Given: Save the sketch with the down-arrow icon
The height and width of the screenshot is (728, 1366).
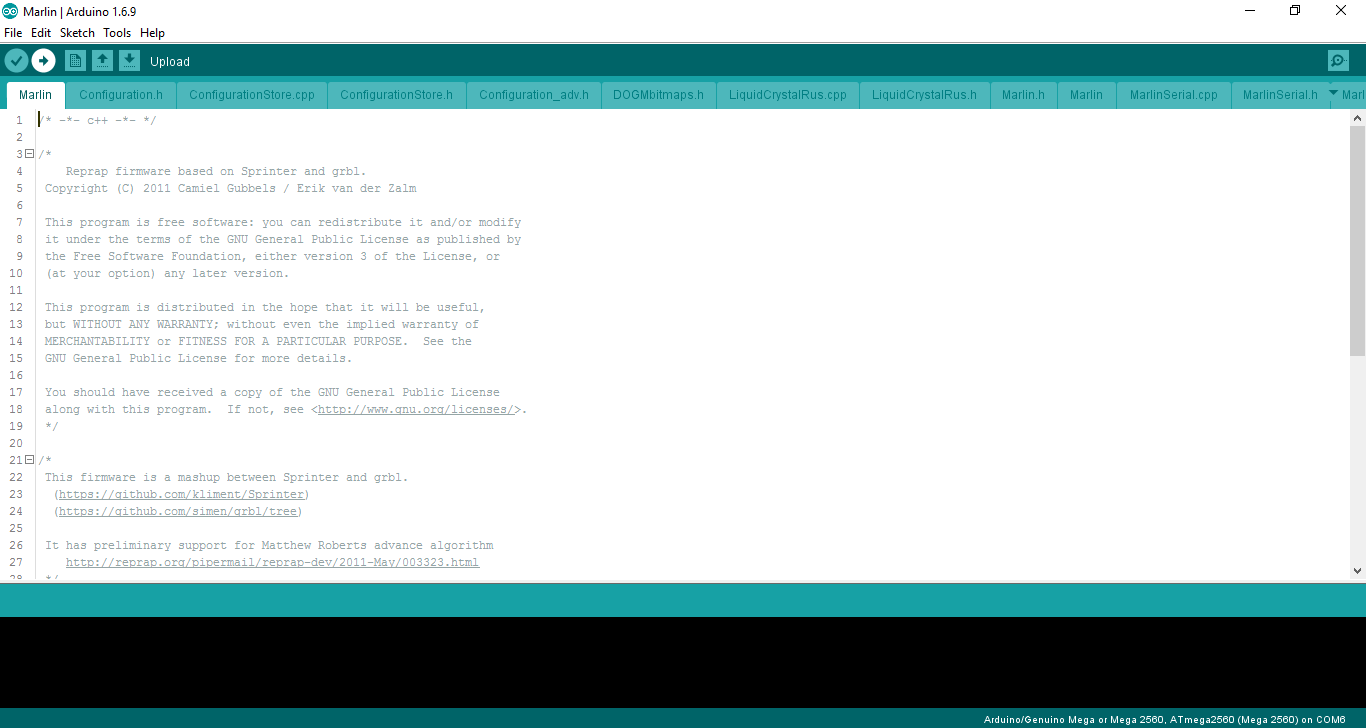Looking at the screenshot, I should click(129, 61).
